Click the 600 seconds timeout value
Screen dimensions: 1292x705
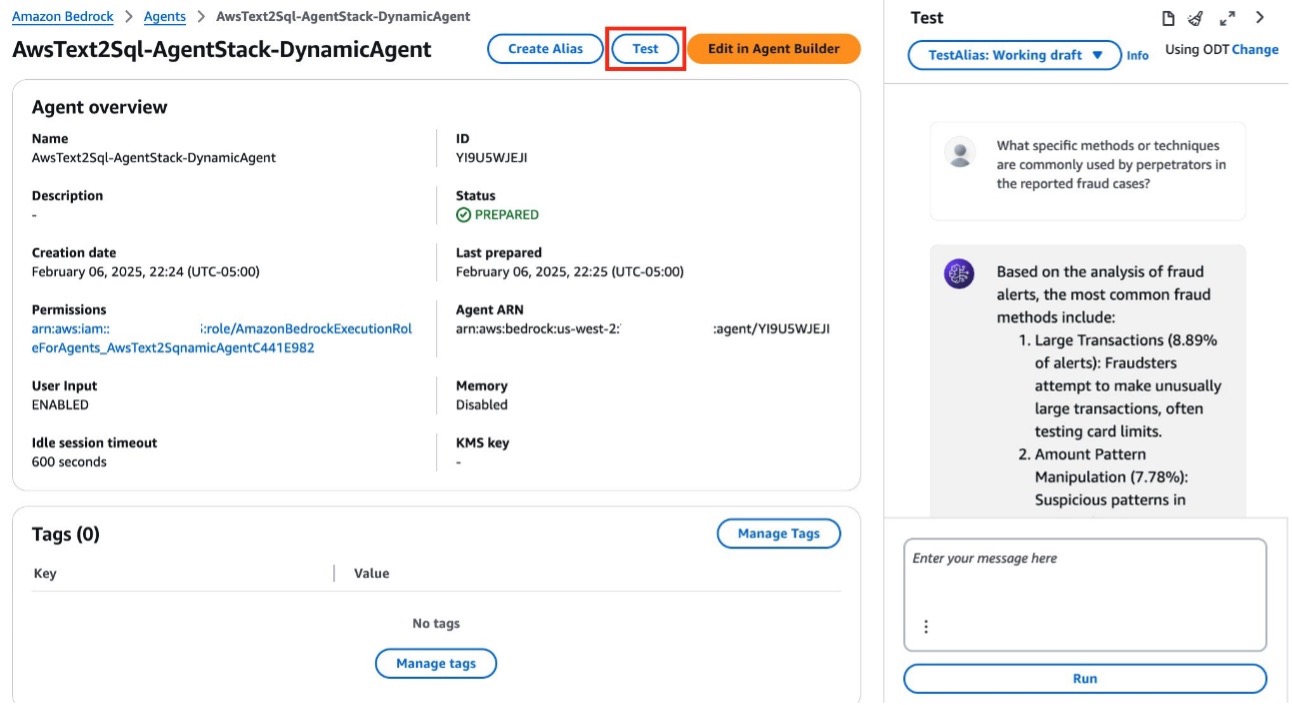click(69, 462)
